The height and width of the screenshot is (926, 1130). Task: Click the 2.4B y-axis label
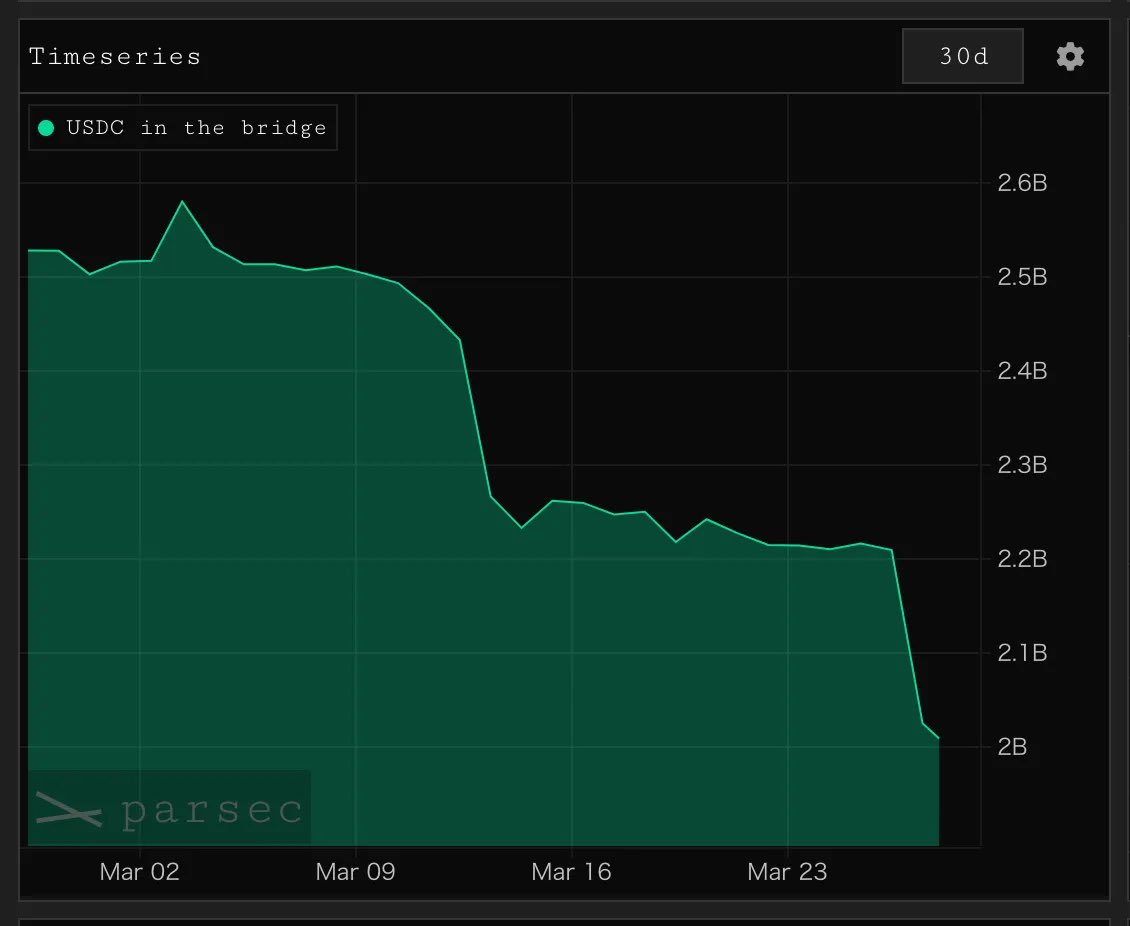click(1022, 371)
